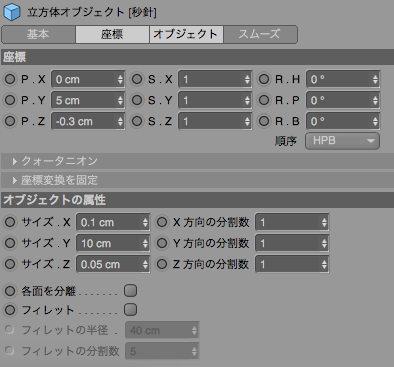The height and width of the screenshot is (367, 394).
Task: Click the P.Y field stepper arrows
Action: [x=120, y=100]
